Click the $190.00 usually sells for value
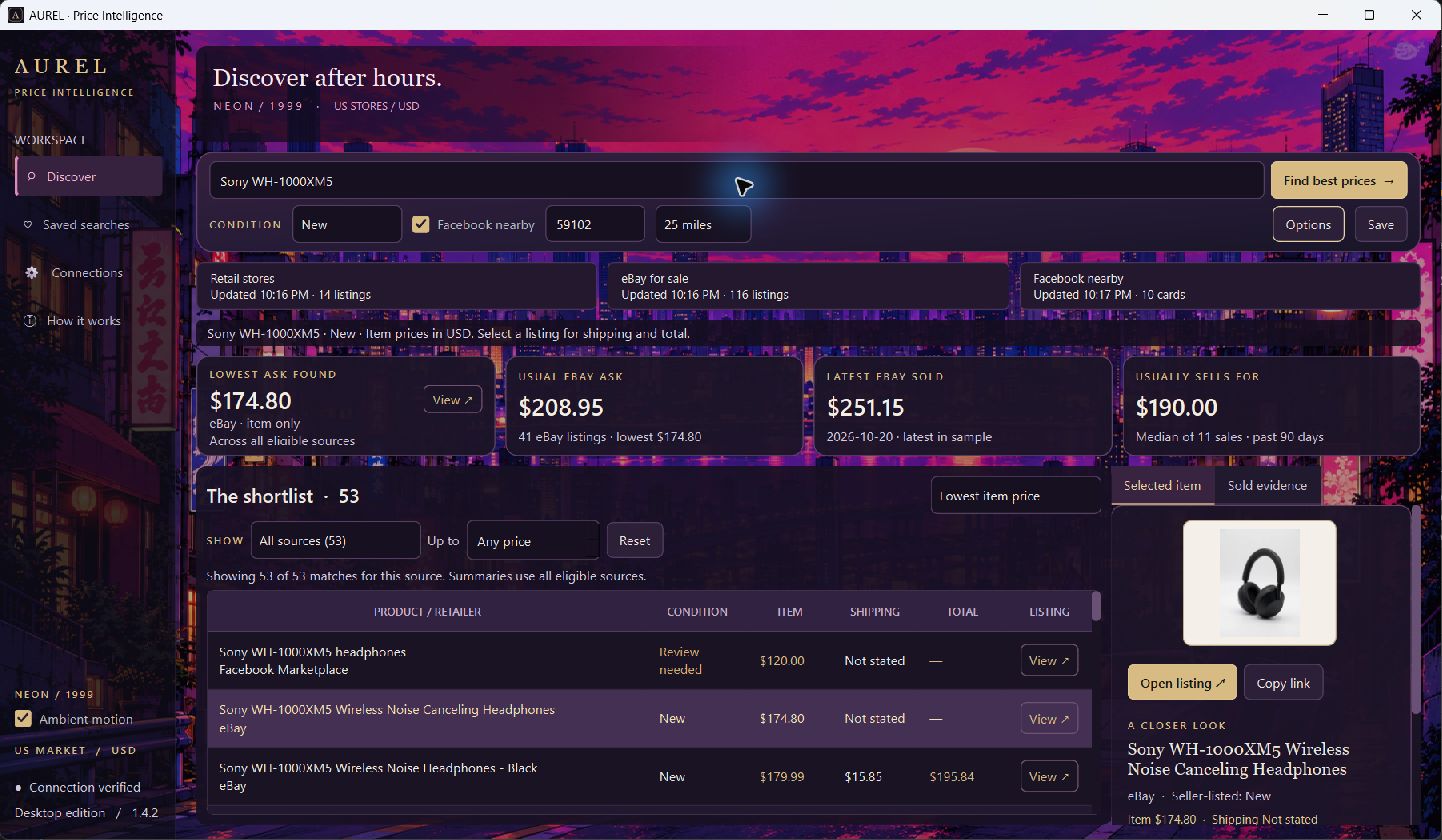Viewport: 1442px width, 840px height. pos(1177,407)
